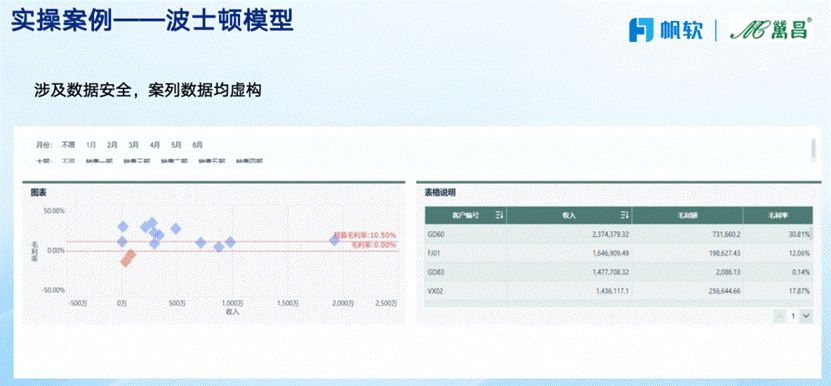Select month filter 2月
Image resolution: width=831 pixels, height=386 pixels.
pyautogui.click(x=112, y=144)
